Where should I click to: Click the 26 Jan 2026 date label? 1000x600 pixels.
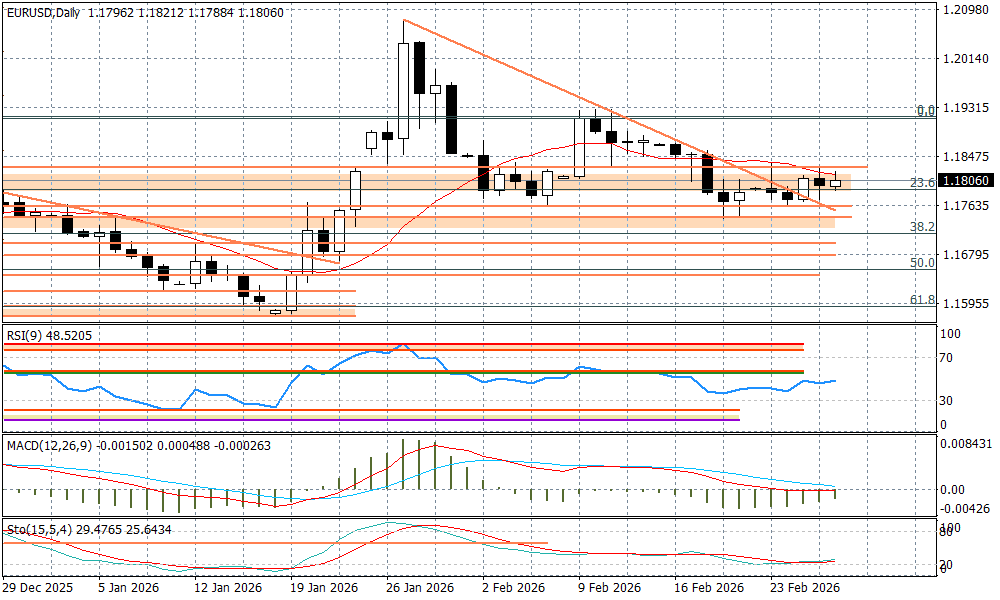418,590
